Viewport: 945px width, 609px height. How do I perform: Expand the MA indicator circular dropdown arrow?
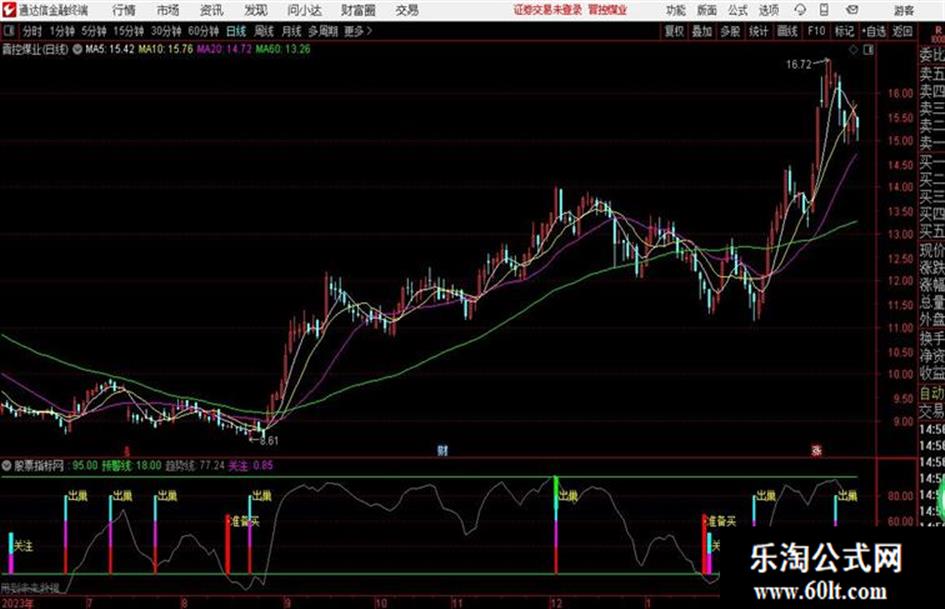click(77, 49)
